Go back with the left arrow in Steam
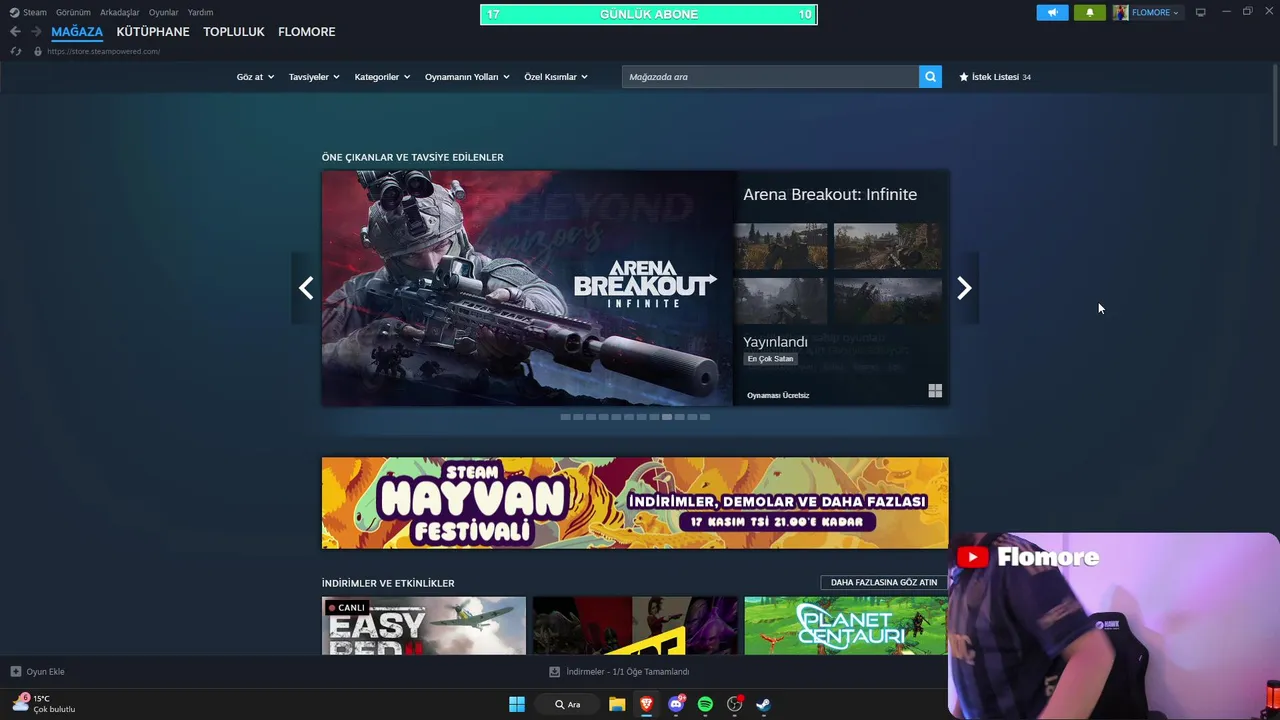The height and width of the screenshot is (720, 1280). point(15,32)
